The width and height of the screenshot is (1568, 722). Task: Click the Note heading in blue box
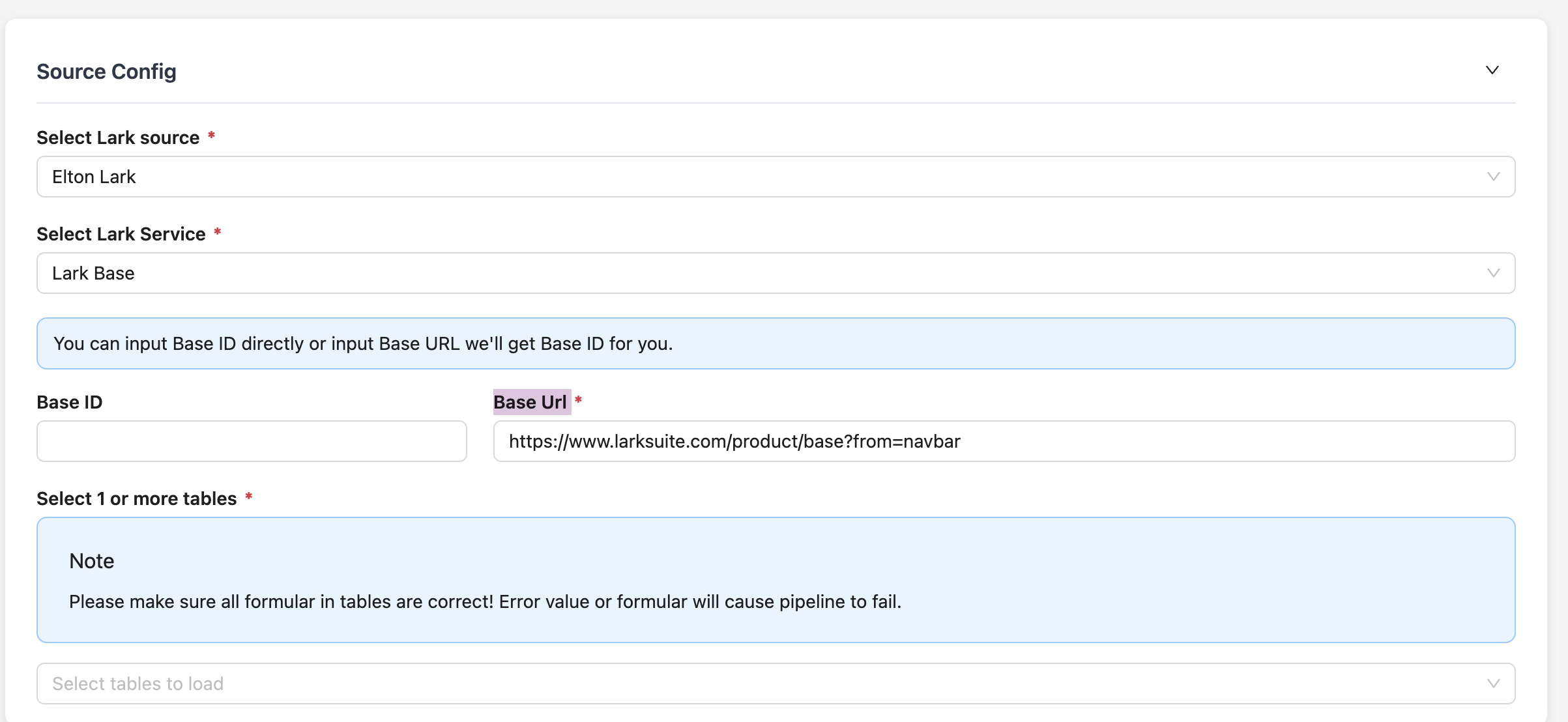92,561
